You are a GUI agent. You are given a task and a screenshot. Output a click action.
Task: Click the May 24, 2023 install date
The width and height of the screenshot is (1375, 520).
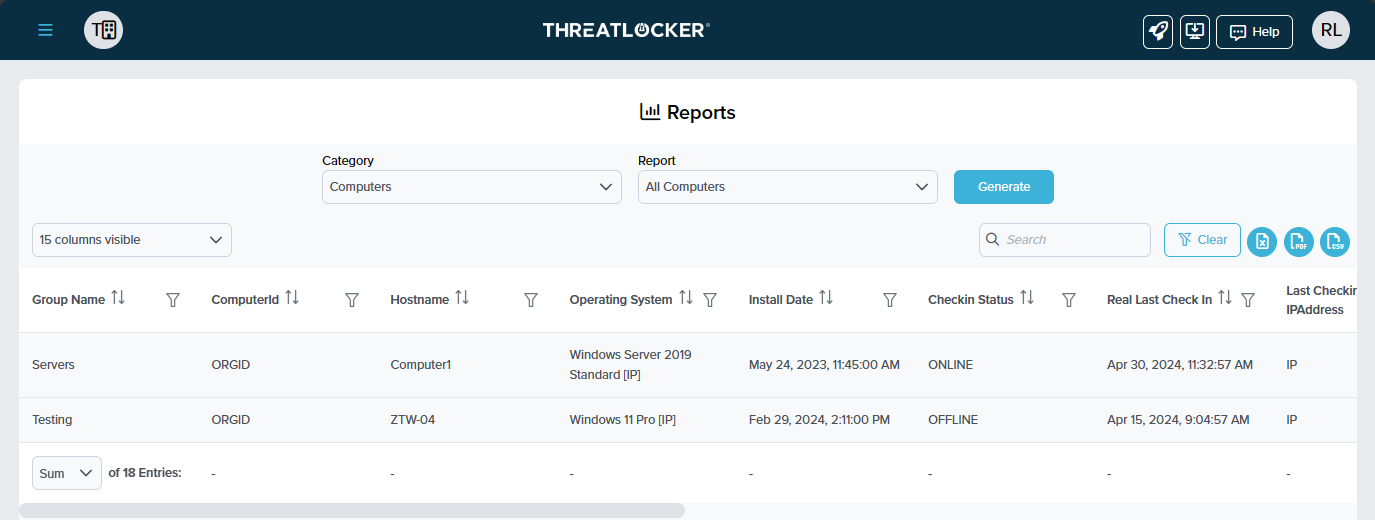pos(824,365)
